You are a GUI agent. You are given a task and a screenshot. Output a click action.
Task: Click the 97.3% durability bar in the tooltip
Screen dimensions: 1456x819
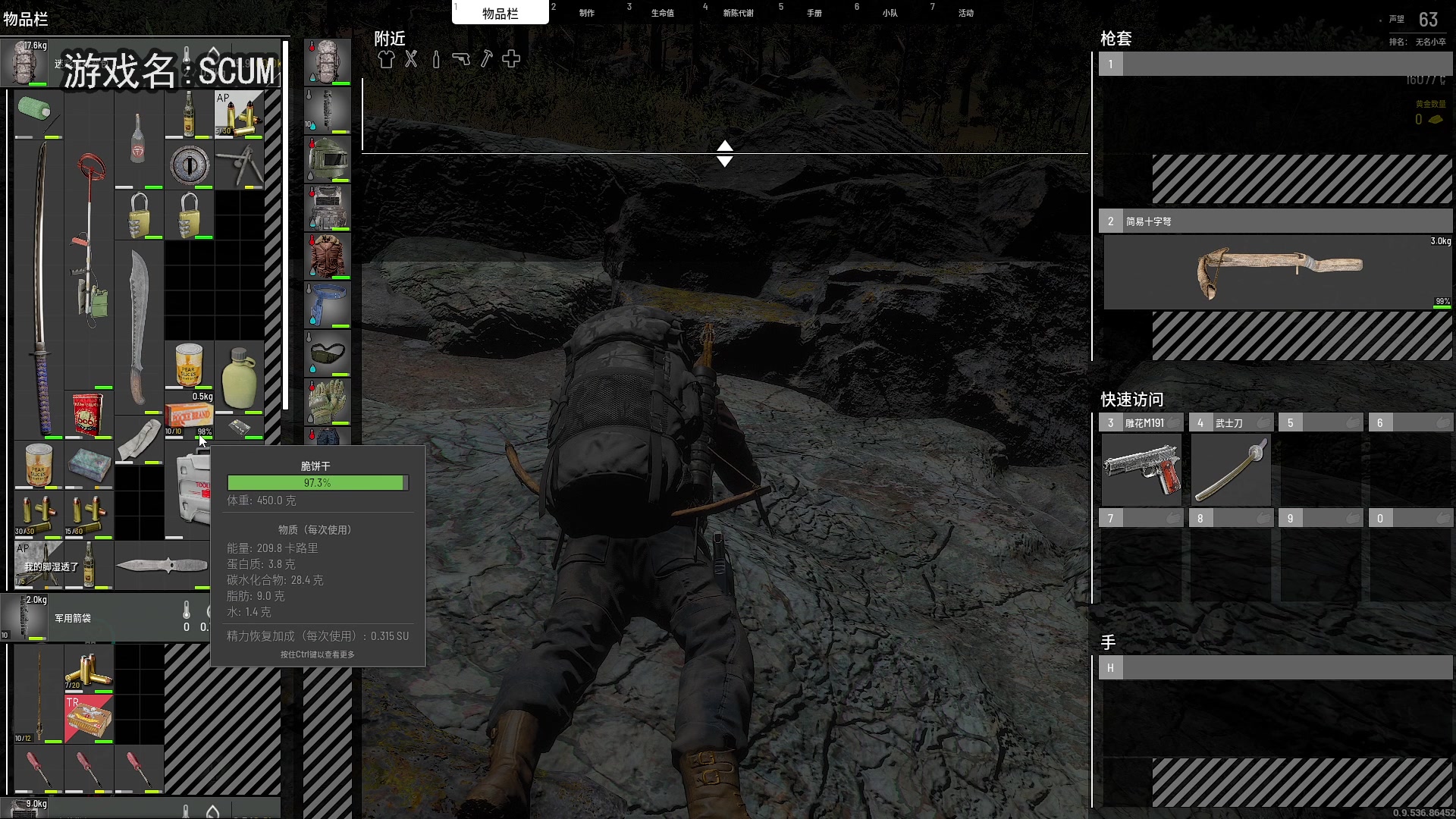tap(317, 483)
